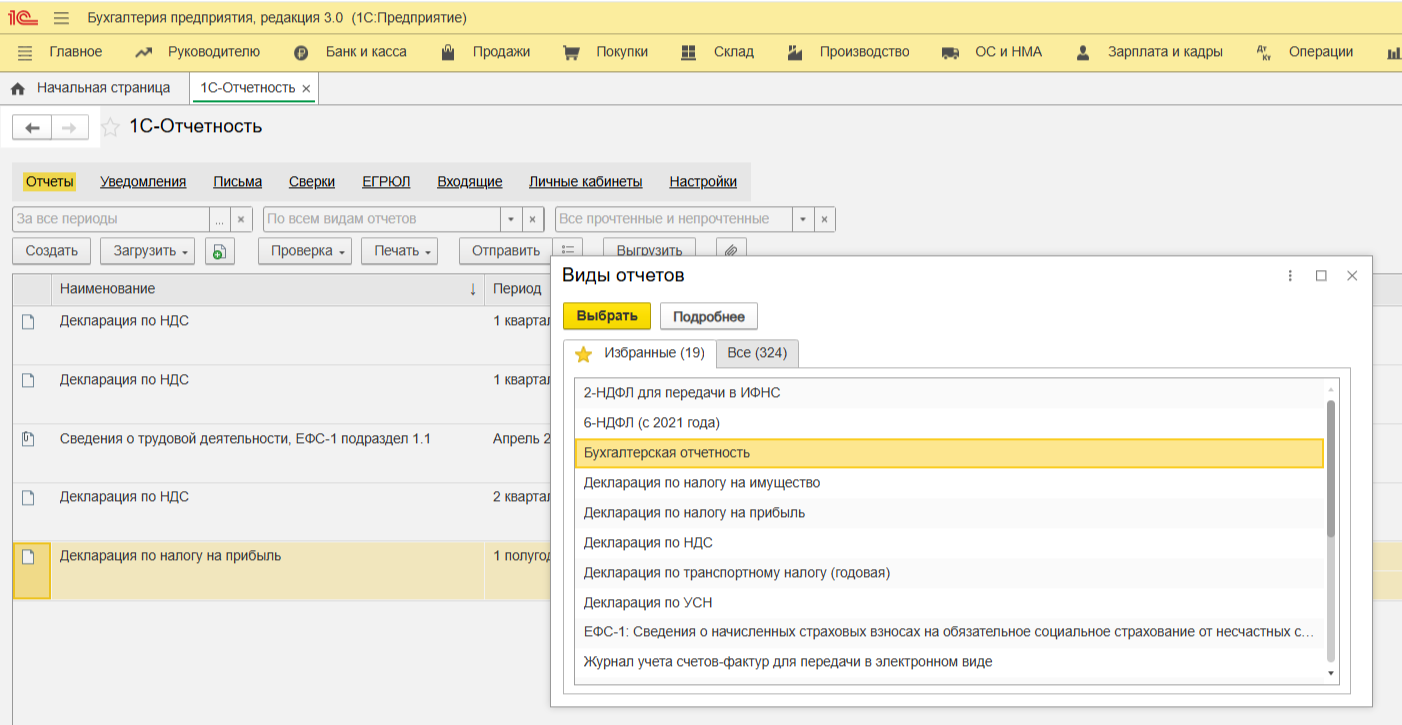Open the three-dot menu in Виды отчетов dialog
Screen dimensions: 1402x725
coord(1290,276)
